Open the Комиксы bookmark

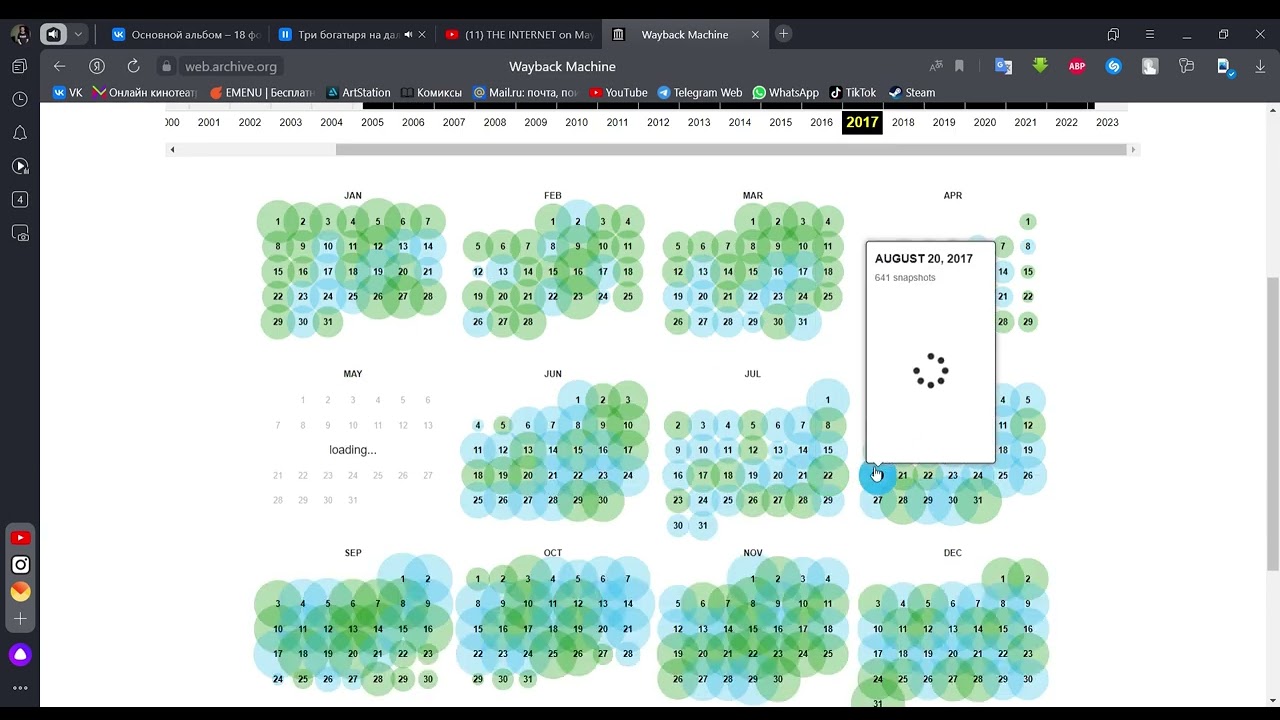431,92
